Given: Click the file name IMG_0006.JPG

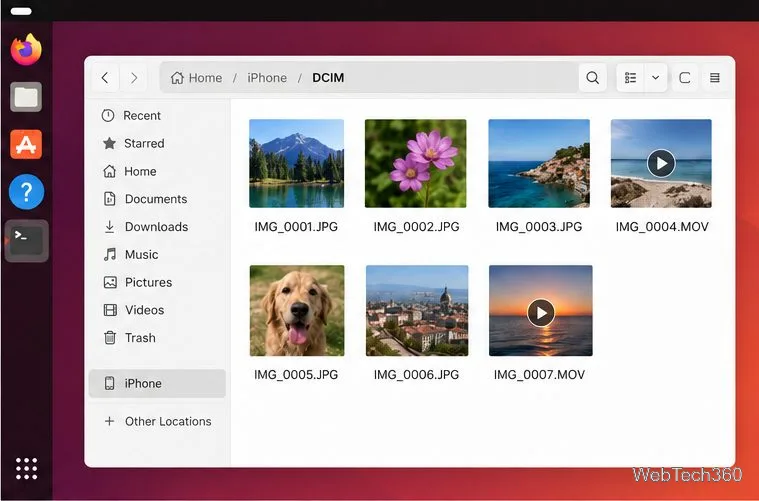Looking at the screenshot, I should tap(416, 375).
